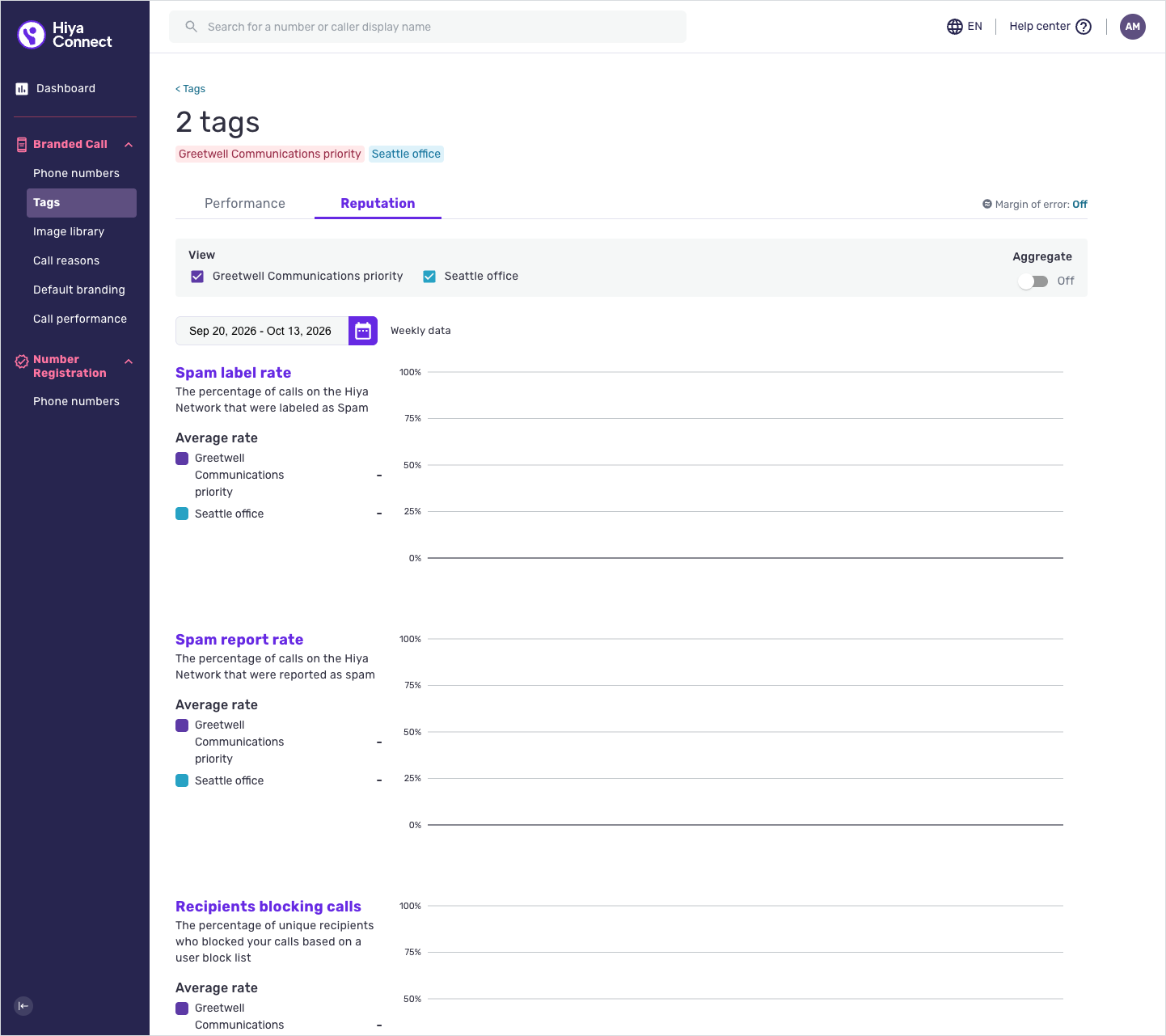Image resolution: width=1166 pixels, height=1036 pixels.
Task: Open Phone numbers under Number Registration
Action: 76,402
